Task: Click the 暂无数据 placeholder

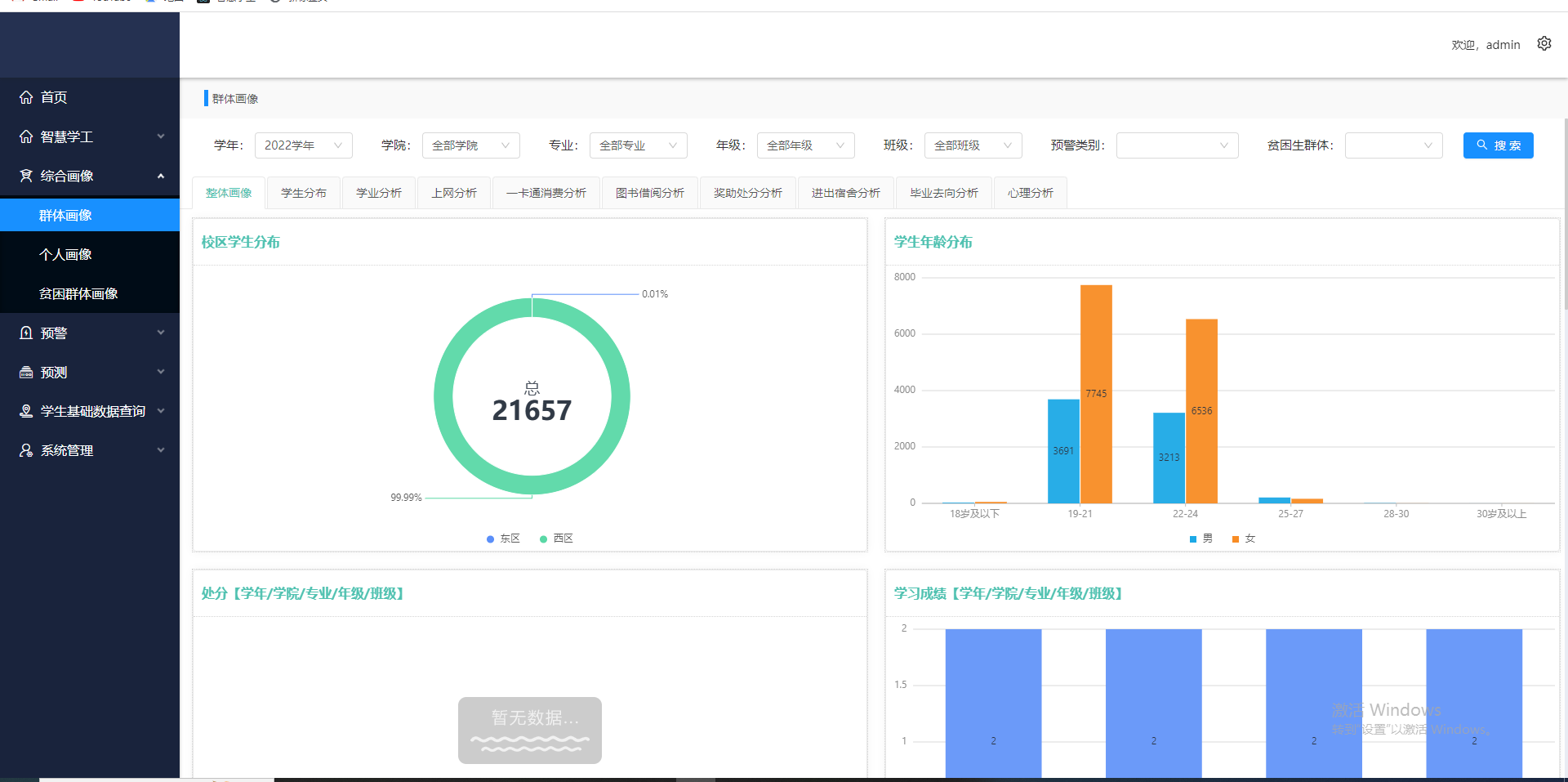Action: [x=530, y=731]
